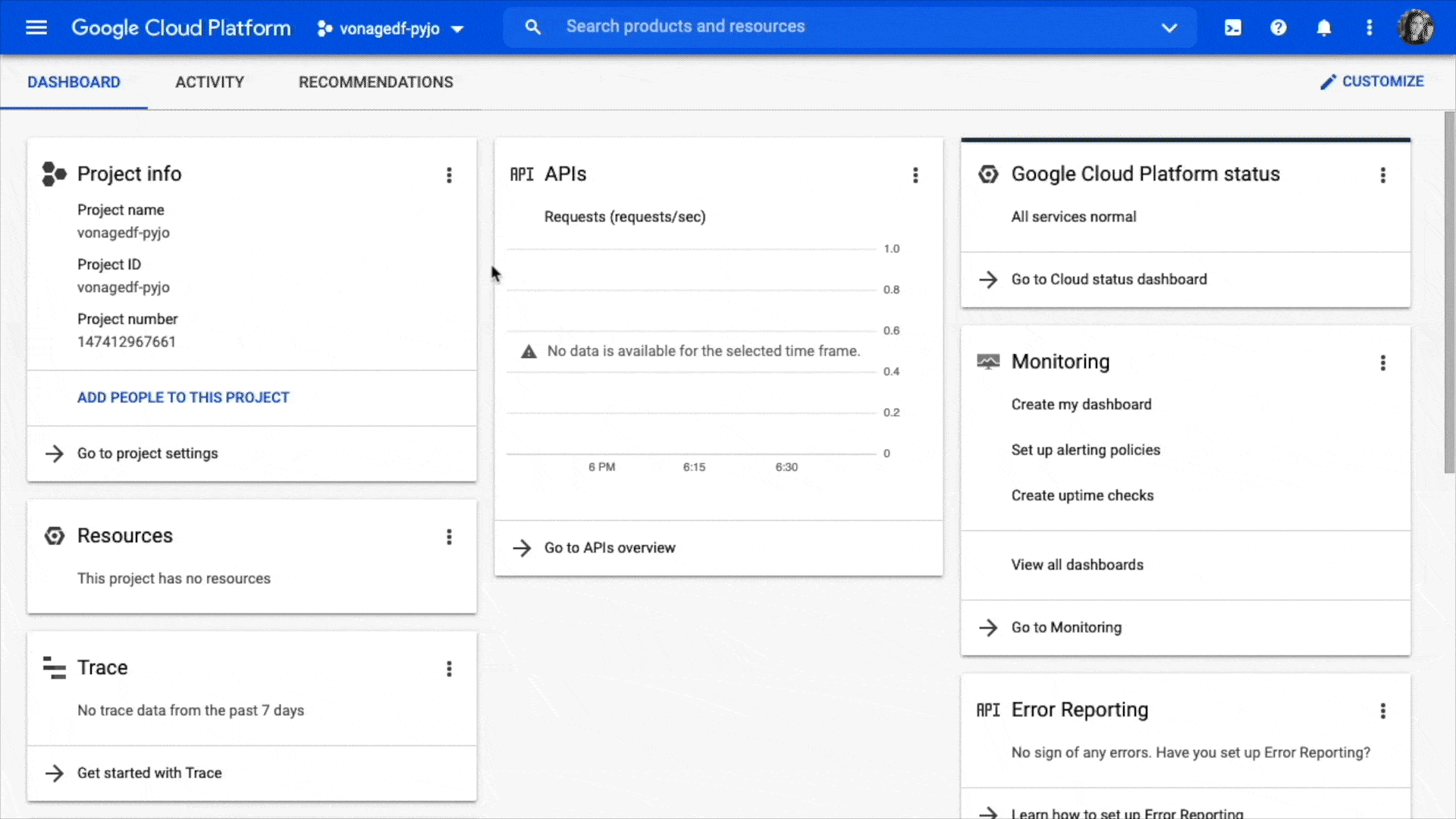The height and width of the screenshot is (819, 1456).
Task: Open Google Cloud Platform status card options
Action: [x=1383, y=175]
